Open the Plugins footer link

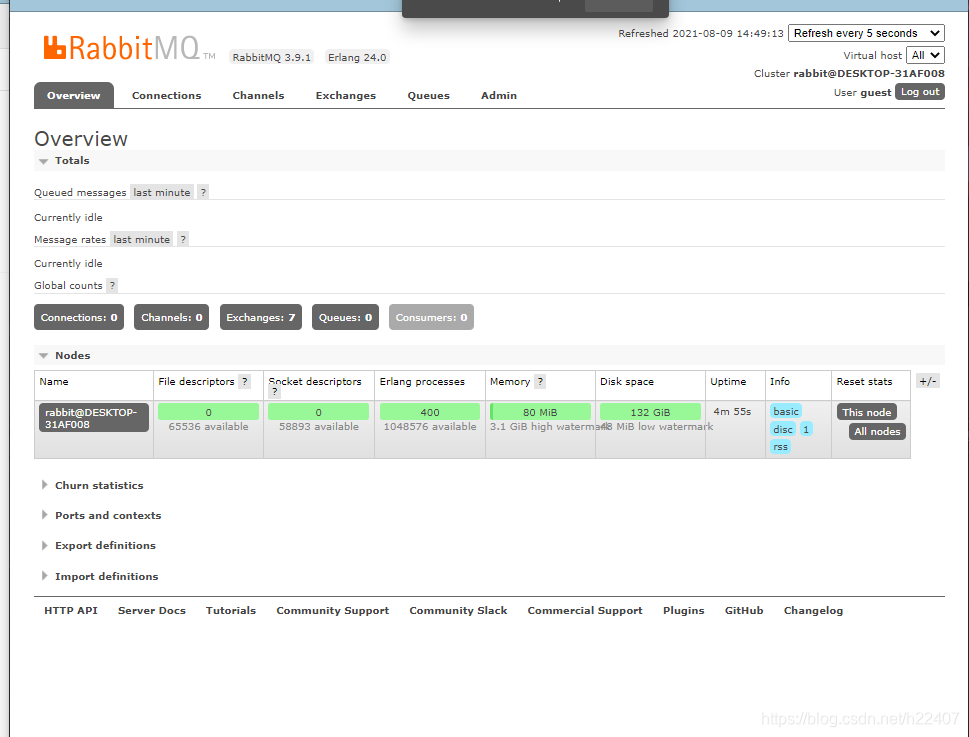pos(683,610)
